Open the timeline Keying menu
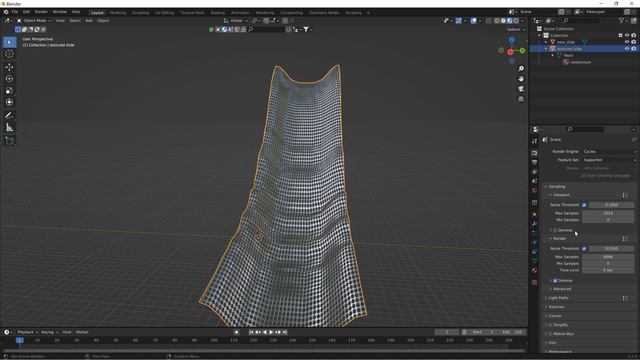Screen dimensions: 640x360 click(49, 332)
